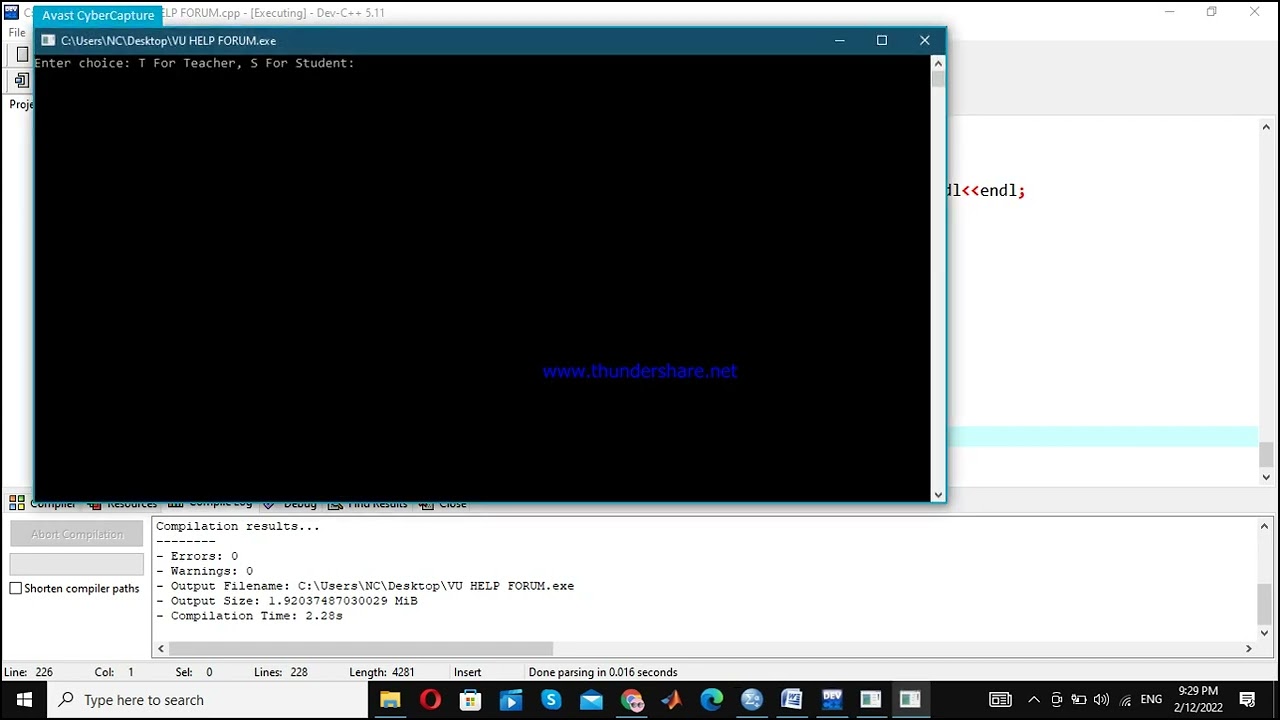
Task: Click 'Line: 226' status bar entry
Action: tap(28, 672)
